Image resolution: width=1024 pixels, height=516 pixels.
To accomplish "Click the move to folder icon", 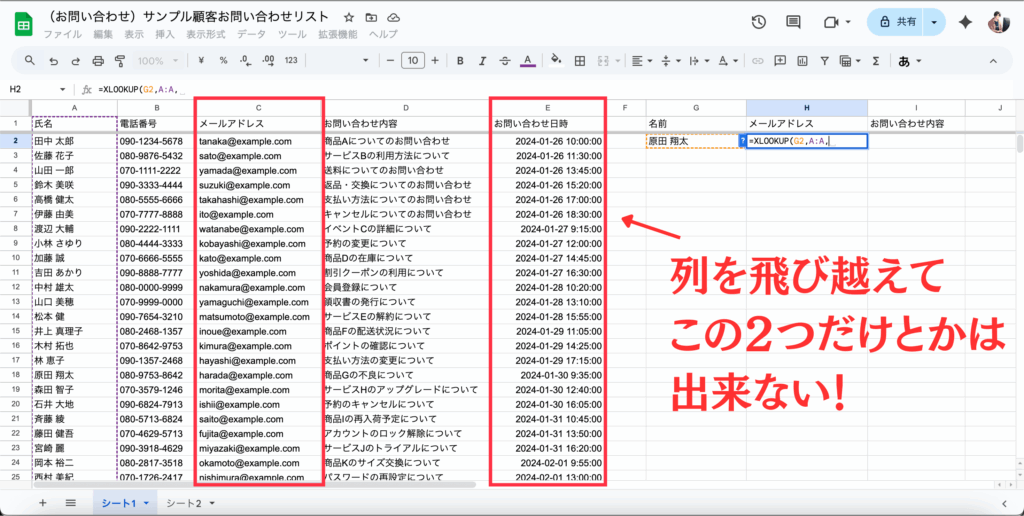I will click(x=371, y=17).
